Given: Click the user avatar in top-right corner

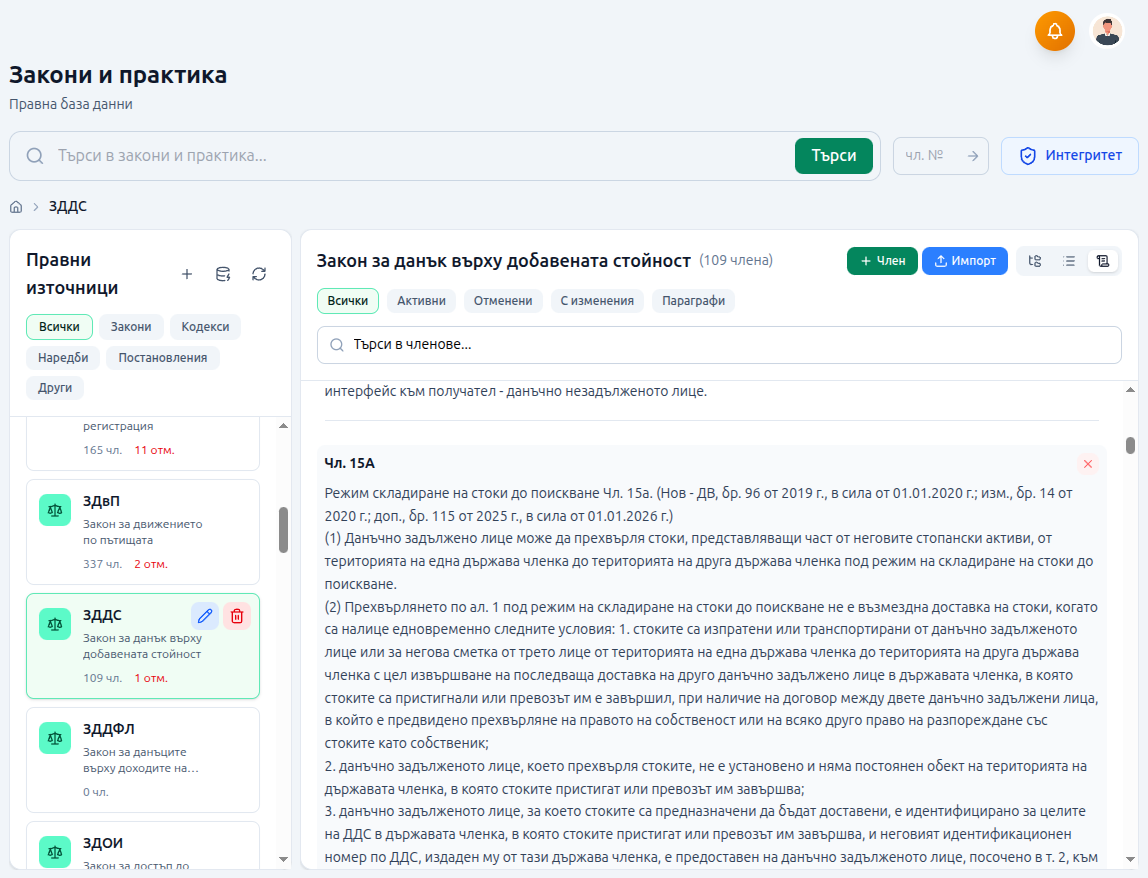Looking at the screenshot, I should point(1106,31).
